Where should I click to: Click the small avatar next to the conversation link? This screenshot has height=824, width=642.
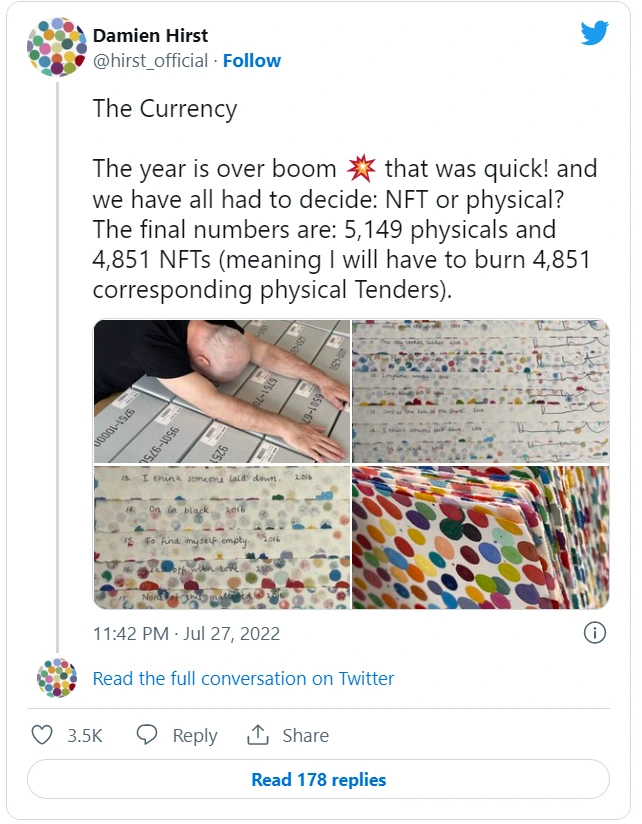point(57,678)
